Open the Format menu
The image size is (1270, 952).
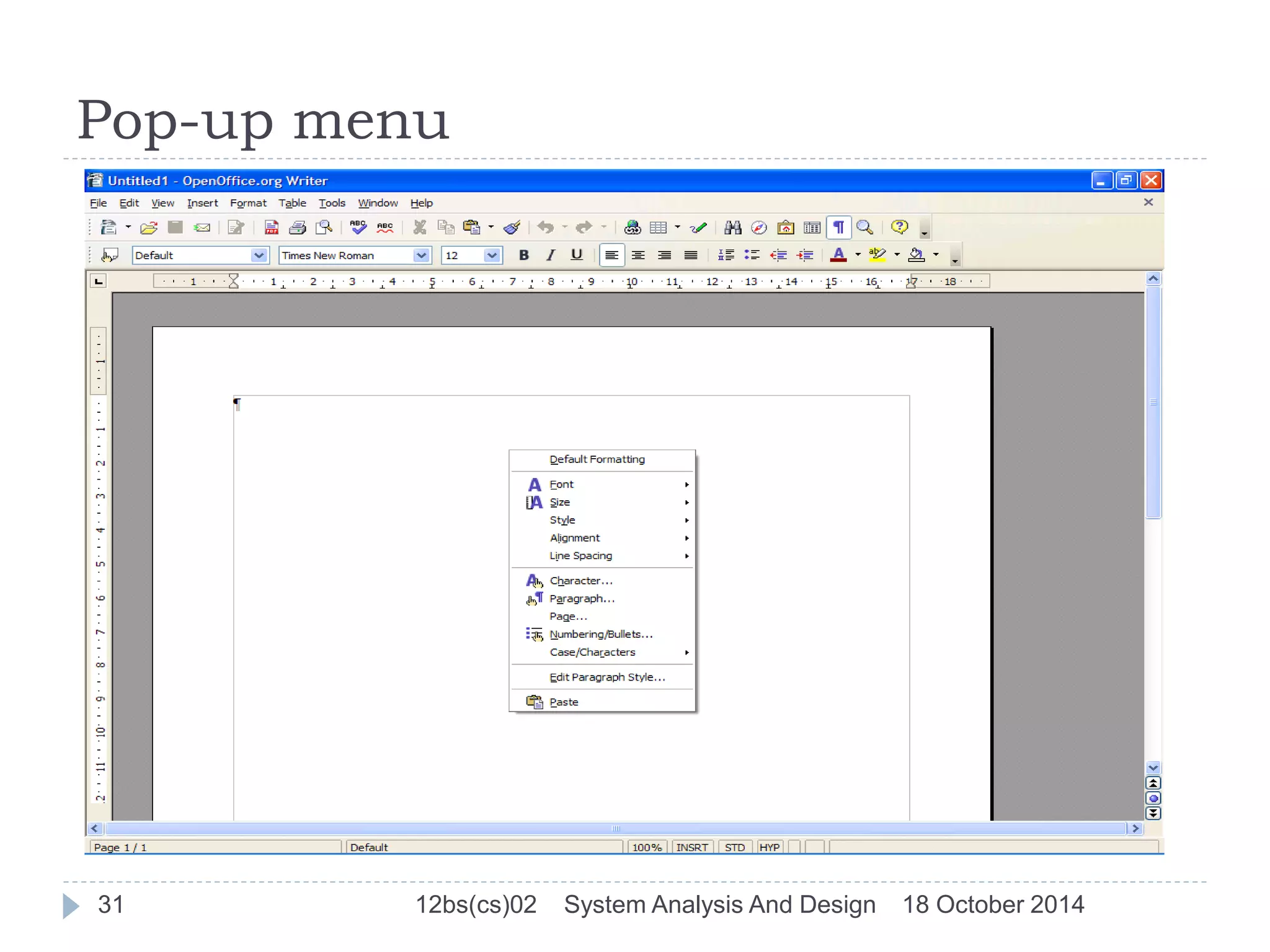coord(248,203)
